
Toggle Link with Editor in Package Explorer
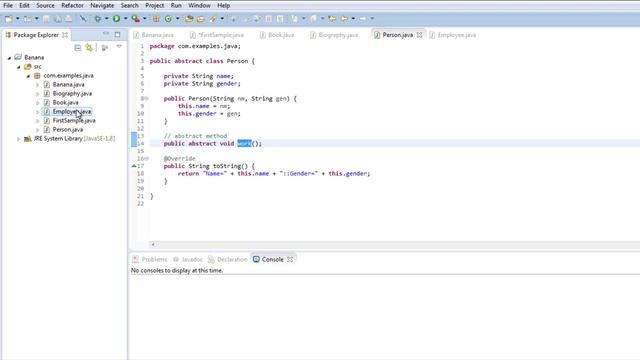click(89, 48)
